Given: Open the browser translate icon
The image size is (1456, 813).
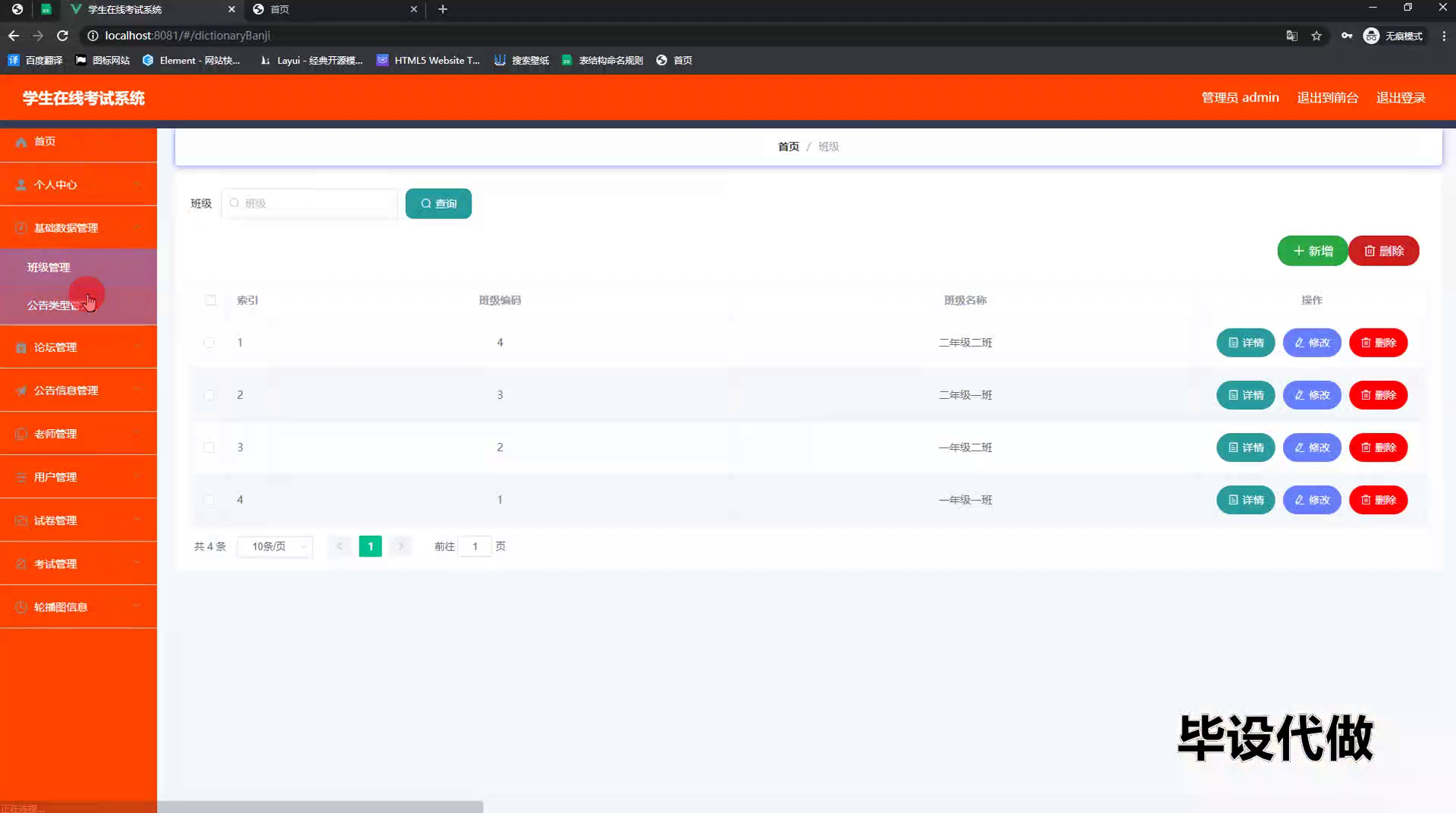Looking at the screenshot, I should [1291, 36].
